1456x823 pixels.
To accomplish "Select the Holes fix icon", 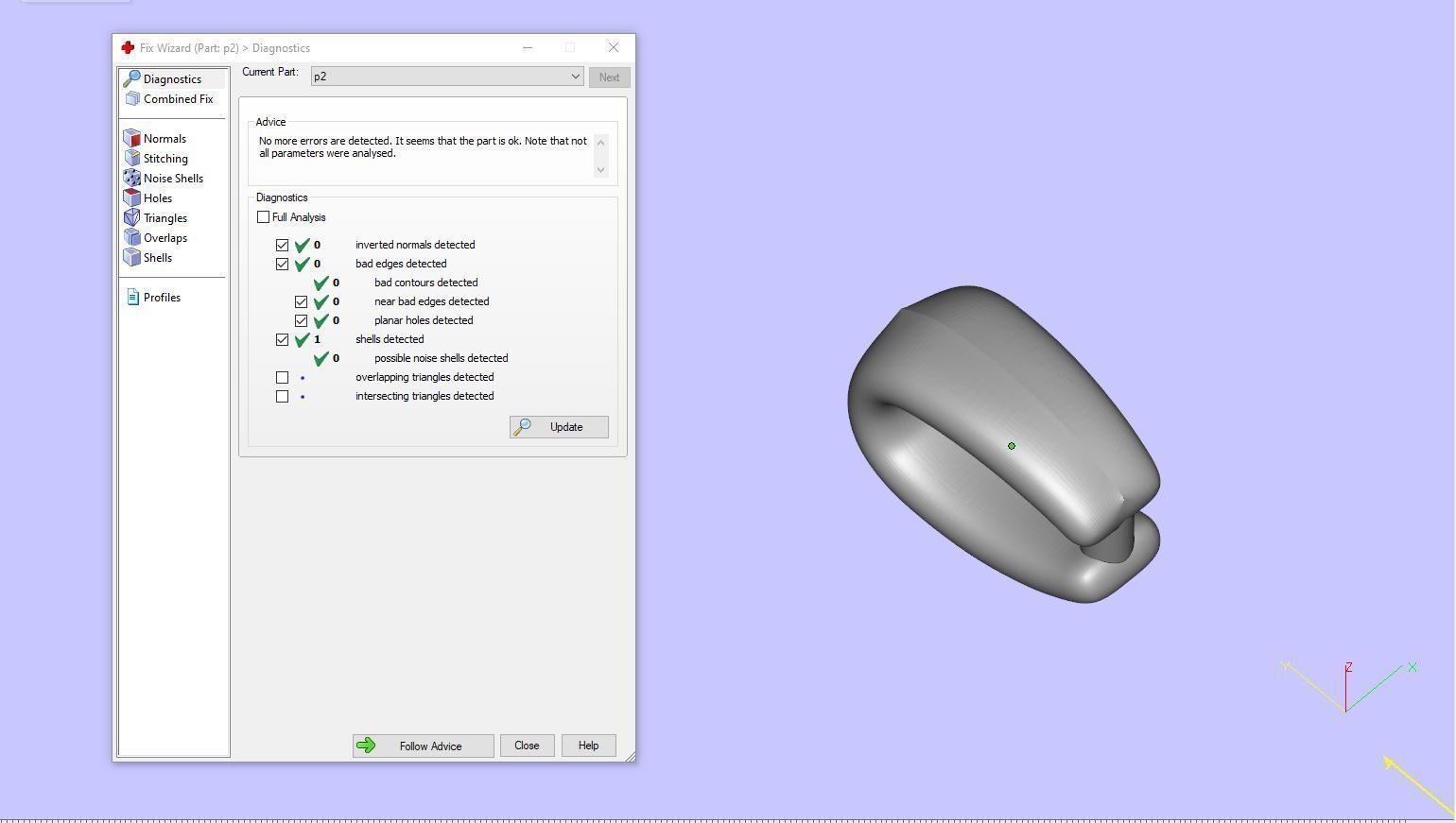I will [x=132, y=197].
